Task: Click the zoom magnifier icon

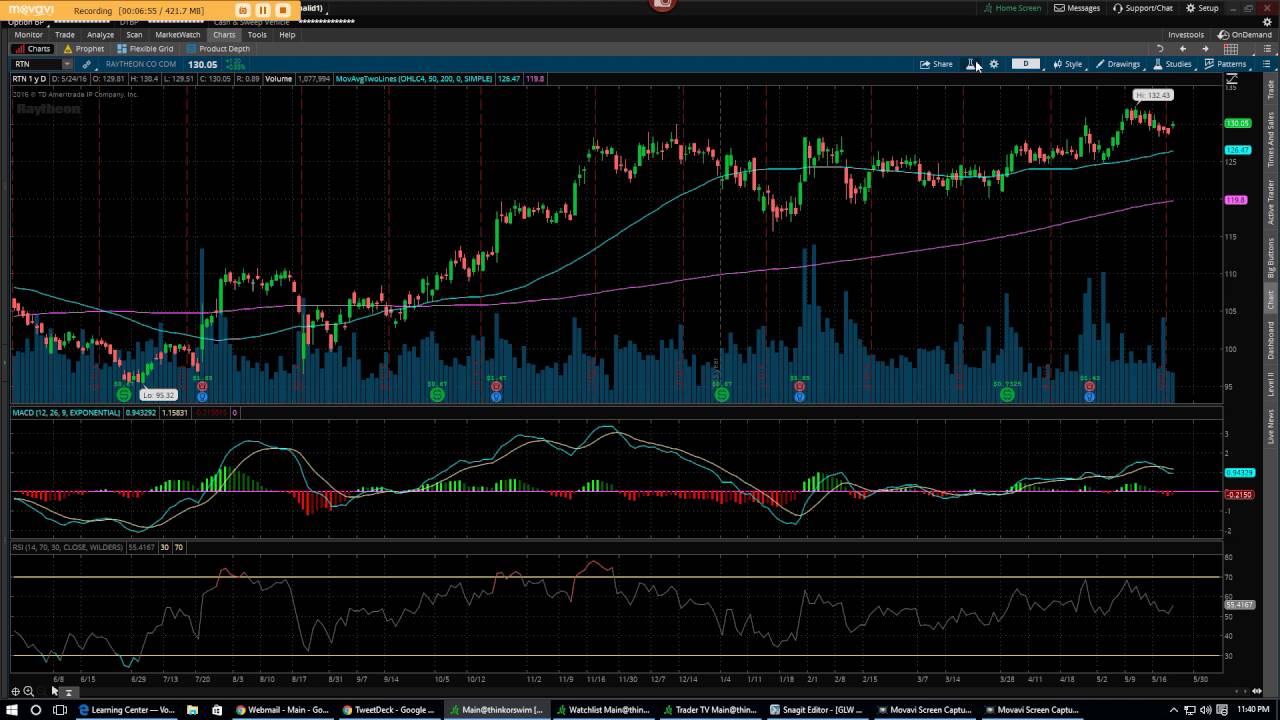Action: tap(28, 691)
